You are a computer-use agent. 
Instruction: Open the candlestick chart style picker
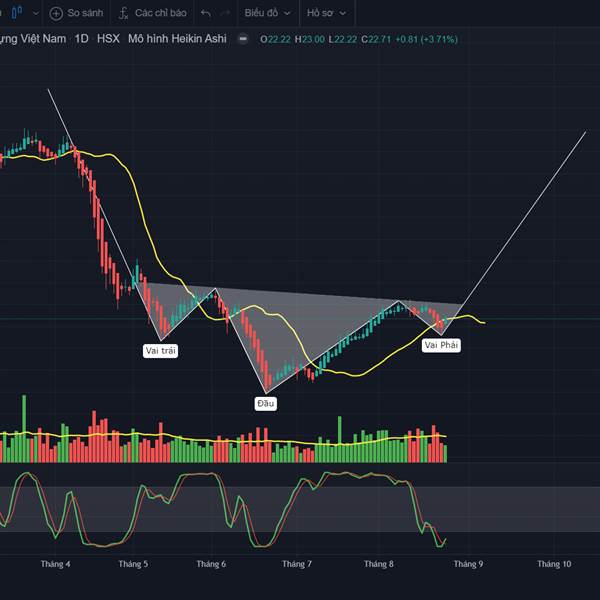[x=16, y=13]
